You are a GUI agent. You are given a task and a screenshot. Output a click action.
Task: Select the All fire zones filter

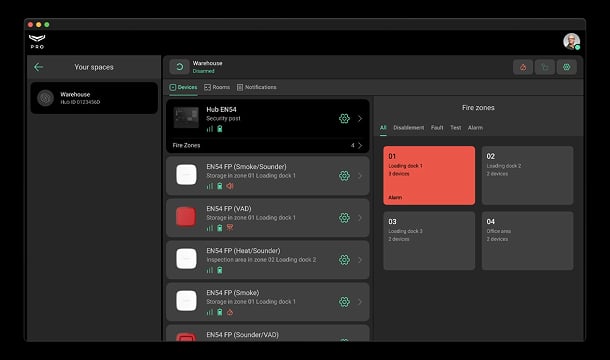point(383,128)
